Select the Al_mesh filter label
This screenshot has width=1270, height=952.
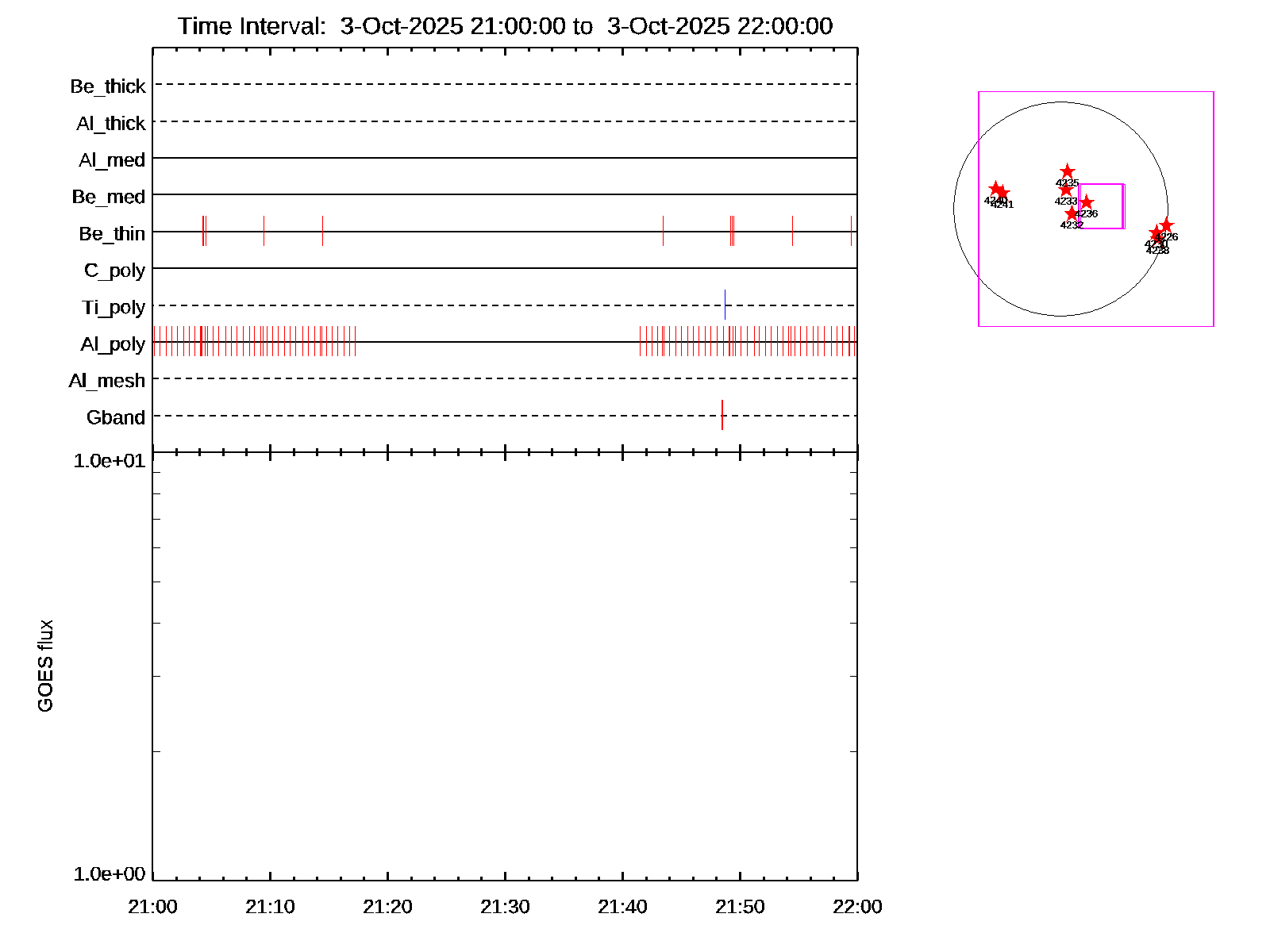click(107, 381)
